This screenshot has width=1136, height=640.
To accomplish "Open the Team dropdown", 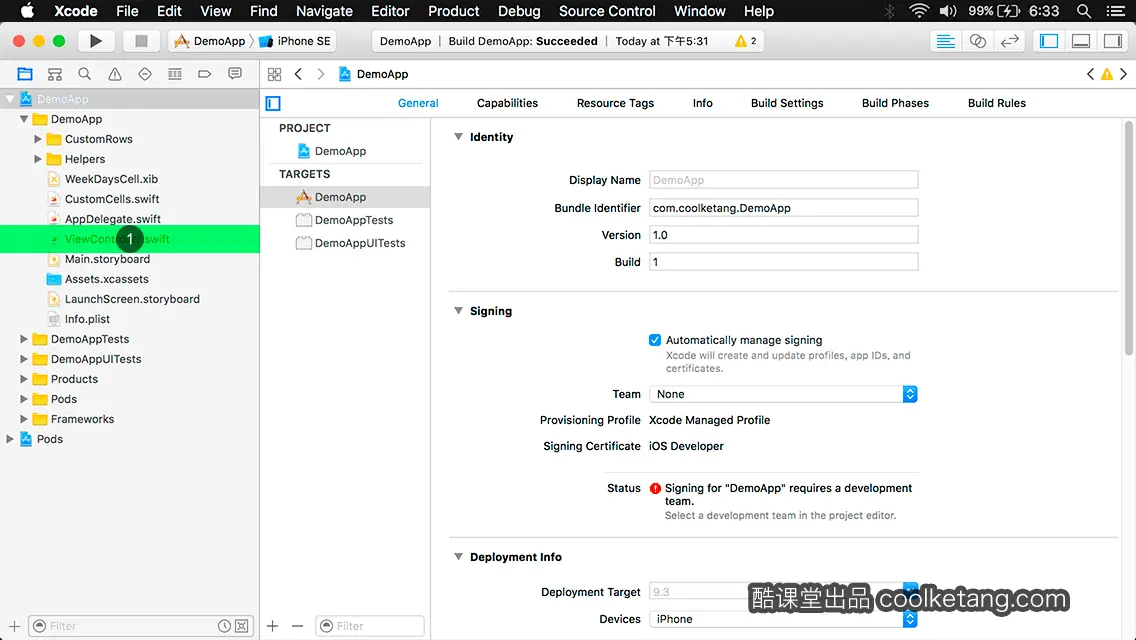I will coord(783,394).
